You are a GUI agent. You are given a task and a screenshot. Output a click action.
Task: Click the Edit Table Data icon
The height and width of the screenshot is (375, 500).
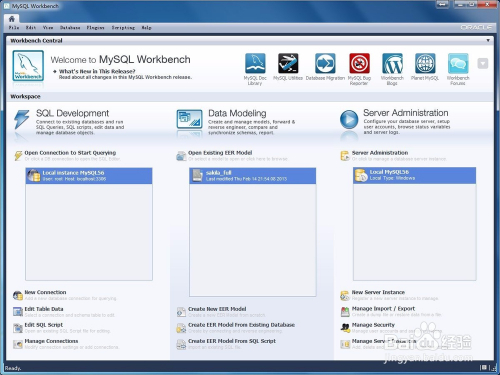[x=18, y=312]
